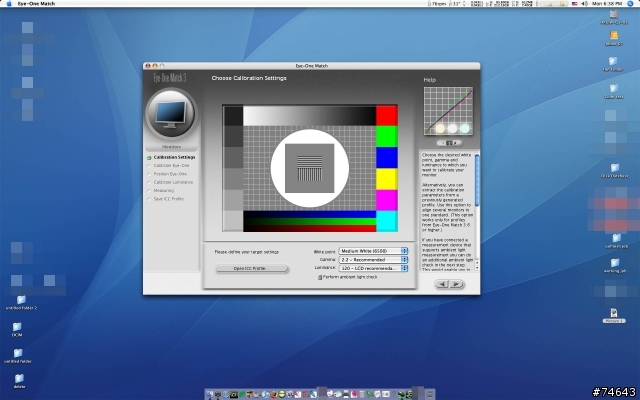Click the central grayscale test pattern circle
The width and height of the screenshot is (640, 400).
click(x=309, y=168)
